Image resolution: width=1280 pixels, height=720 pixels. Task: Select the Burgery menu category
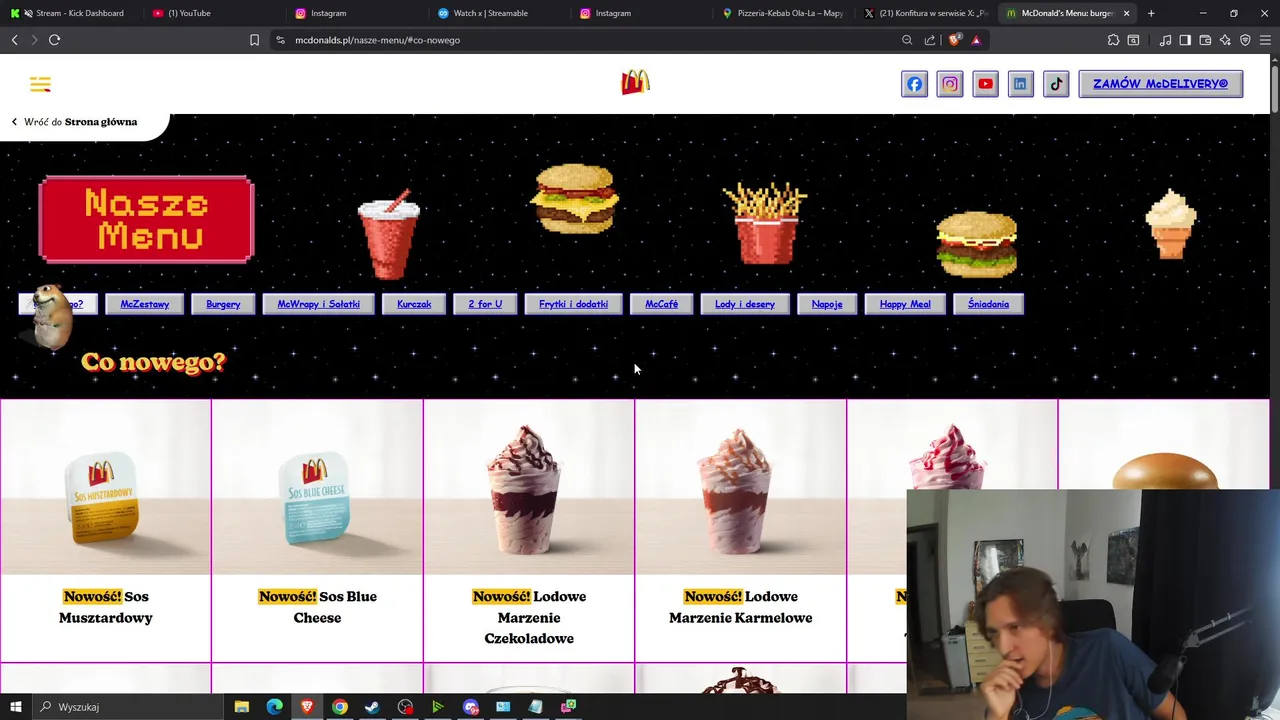[x=223, y=304]
